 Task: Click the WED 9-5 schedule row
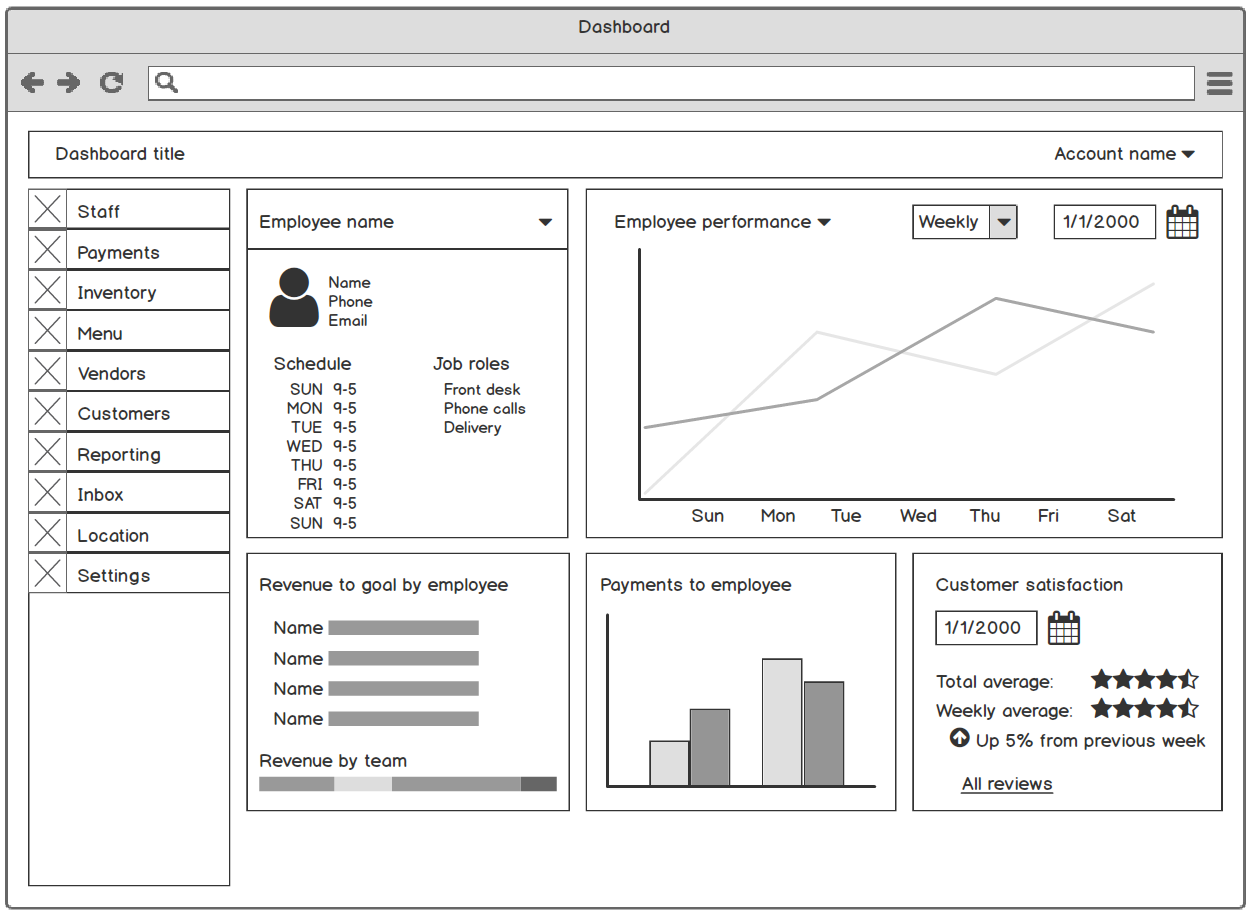coord(321,446)
